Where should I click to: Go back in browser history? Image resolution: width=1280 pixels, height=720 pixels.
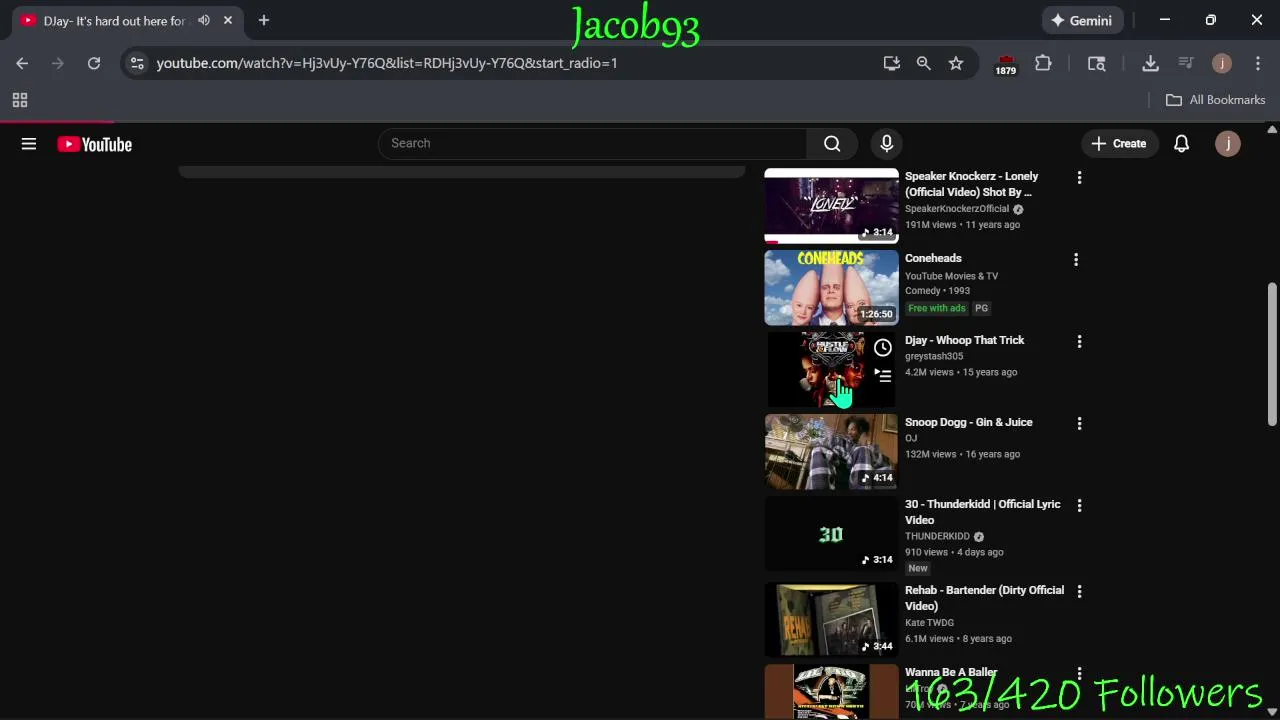(x=22, y=63)
